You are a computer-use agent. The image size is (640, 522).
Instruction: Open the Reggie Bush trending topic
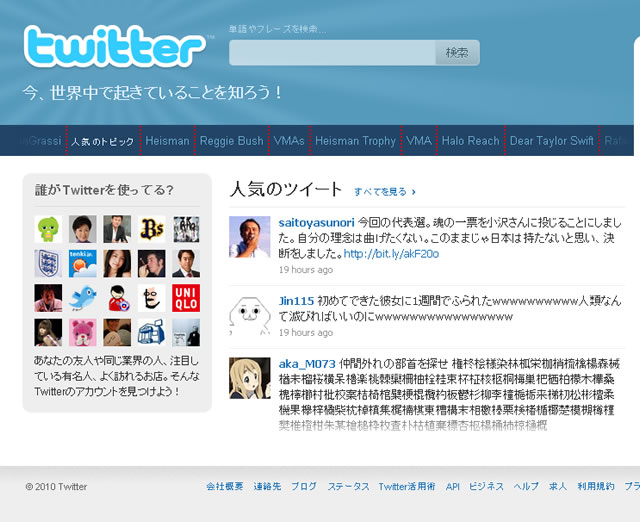tap(231, 141)
